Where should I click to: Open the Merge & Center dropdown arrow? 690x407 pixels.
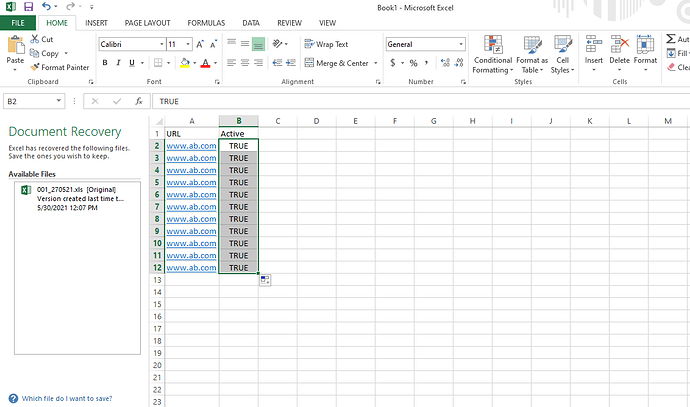375,63
